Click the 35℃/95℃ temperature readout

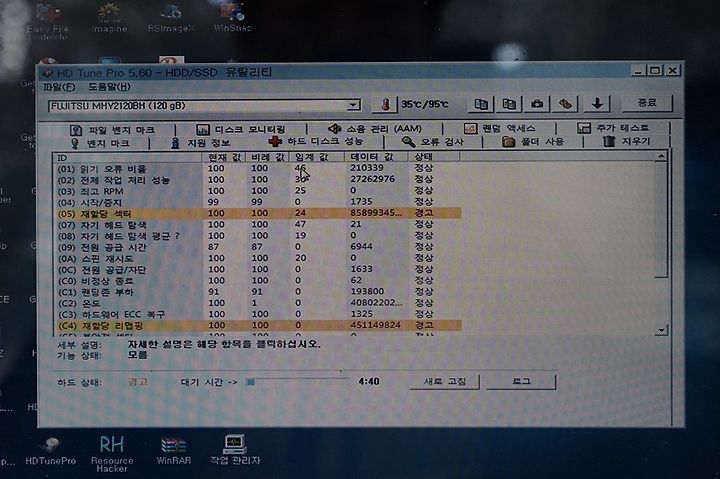(424, 104)
